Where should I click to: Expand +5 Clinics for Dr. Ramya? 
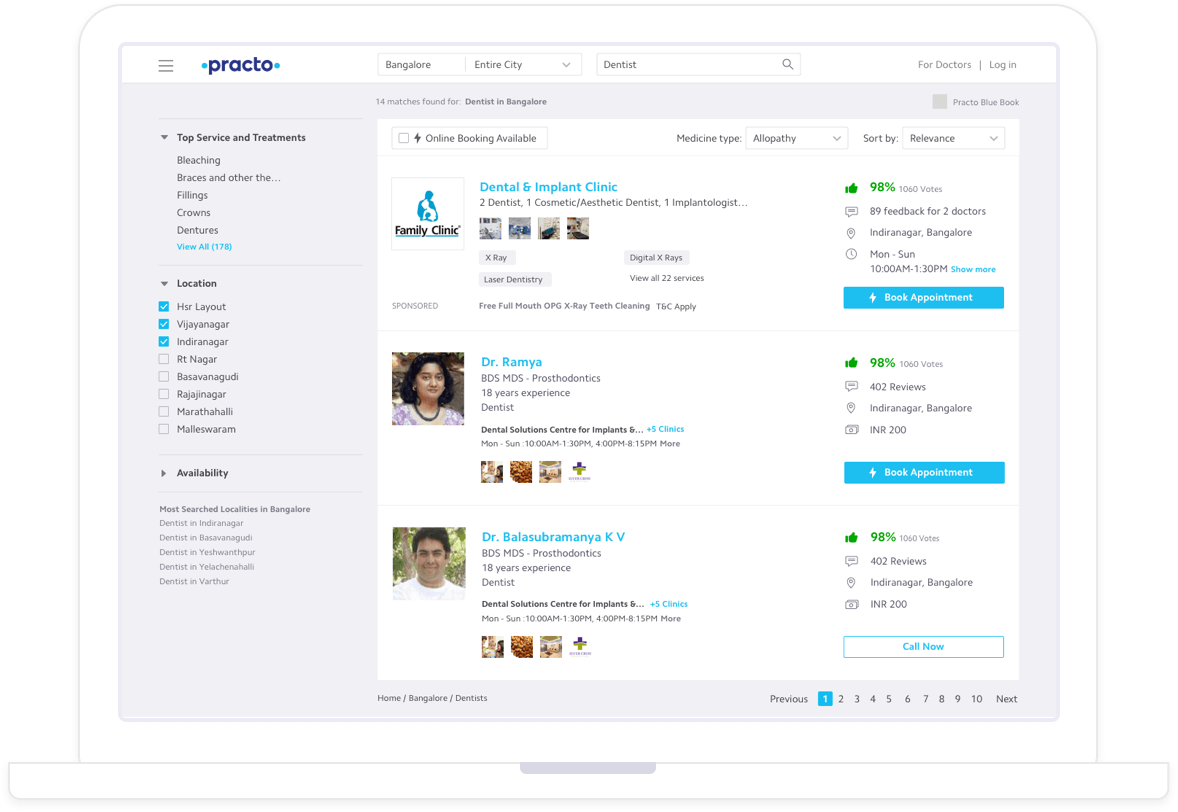pos(666,430)
